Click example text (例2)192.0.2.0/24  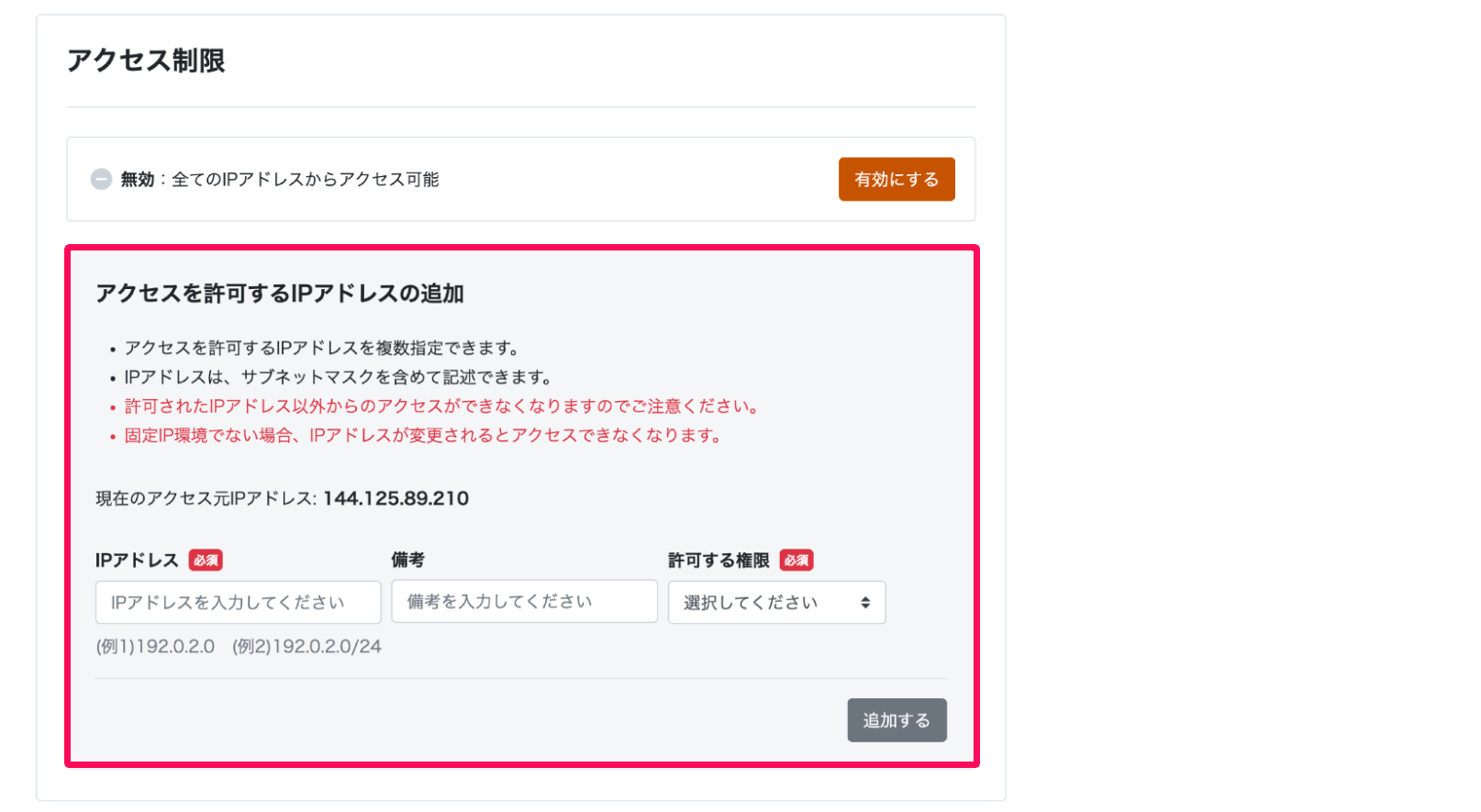[306, 646]
